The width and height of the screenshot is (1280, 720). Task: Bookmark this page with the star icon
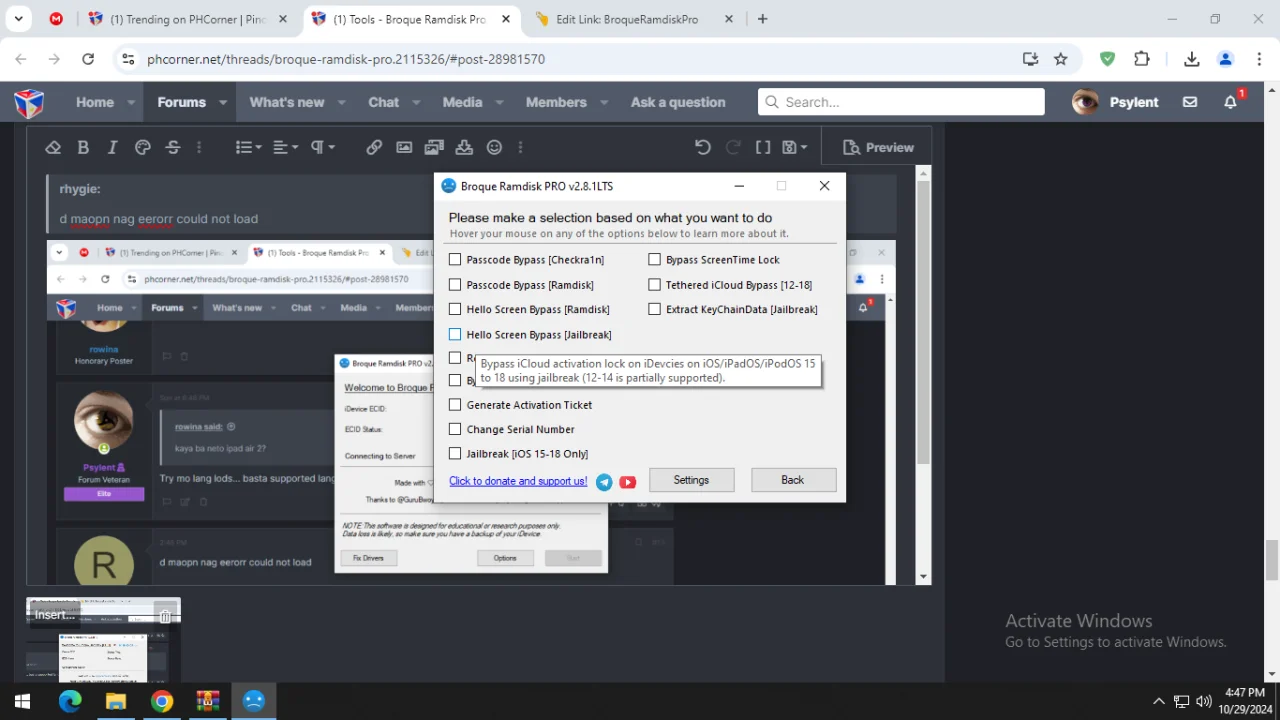1061,59
